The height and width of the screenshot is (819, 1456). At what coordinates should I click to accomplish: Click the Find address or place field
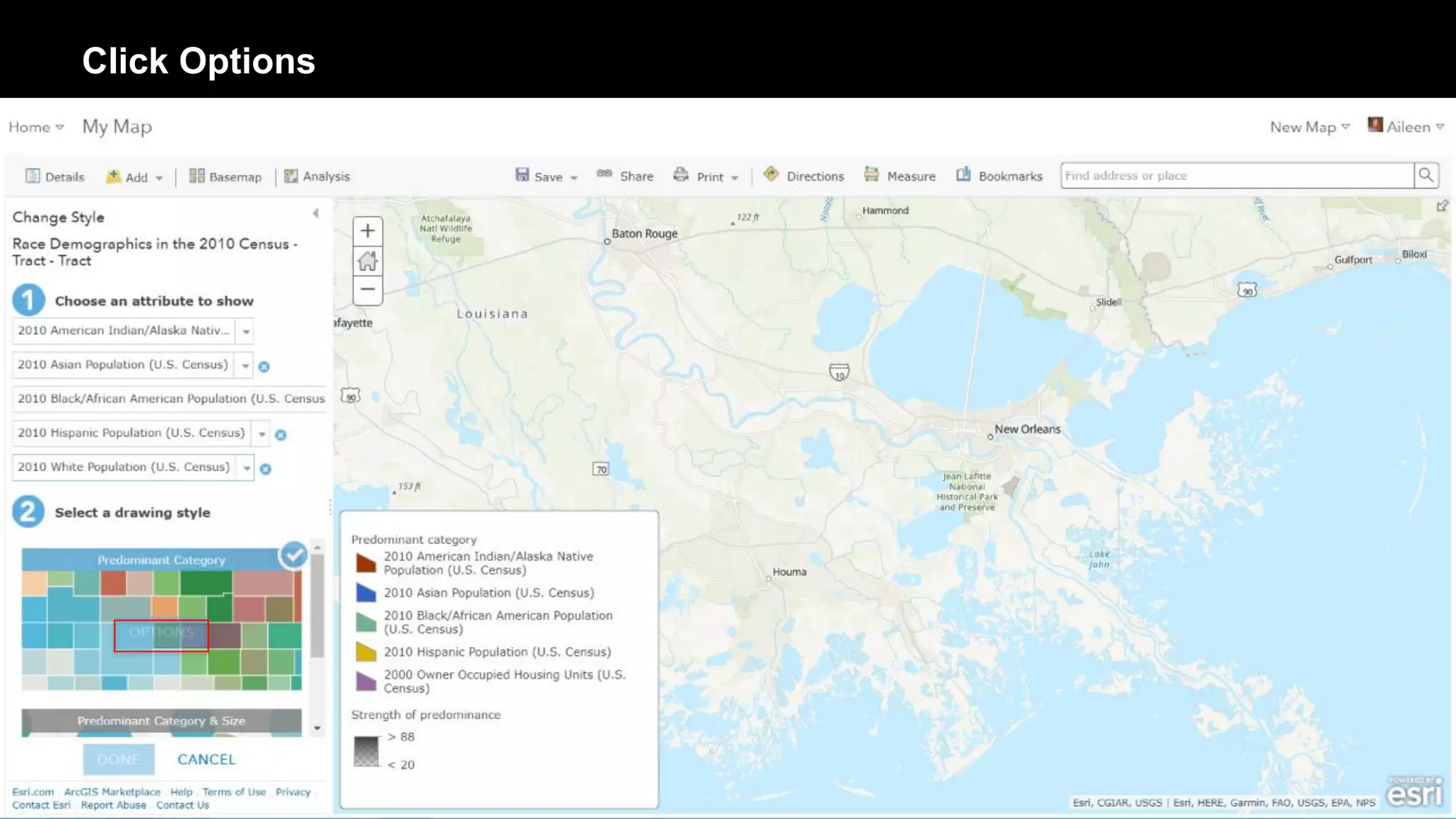click(1236, 176)
